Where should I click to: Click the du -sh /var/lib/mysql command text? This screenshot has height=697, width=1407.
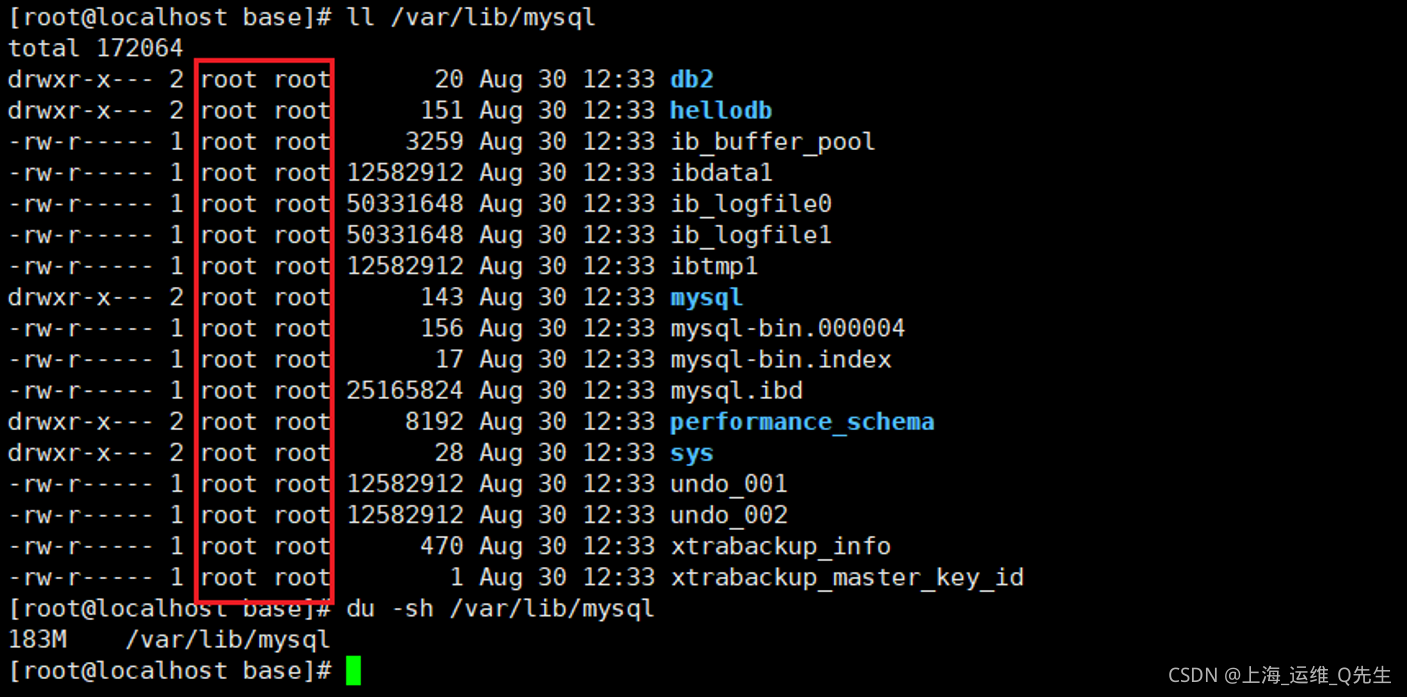tap(500, 608)
